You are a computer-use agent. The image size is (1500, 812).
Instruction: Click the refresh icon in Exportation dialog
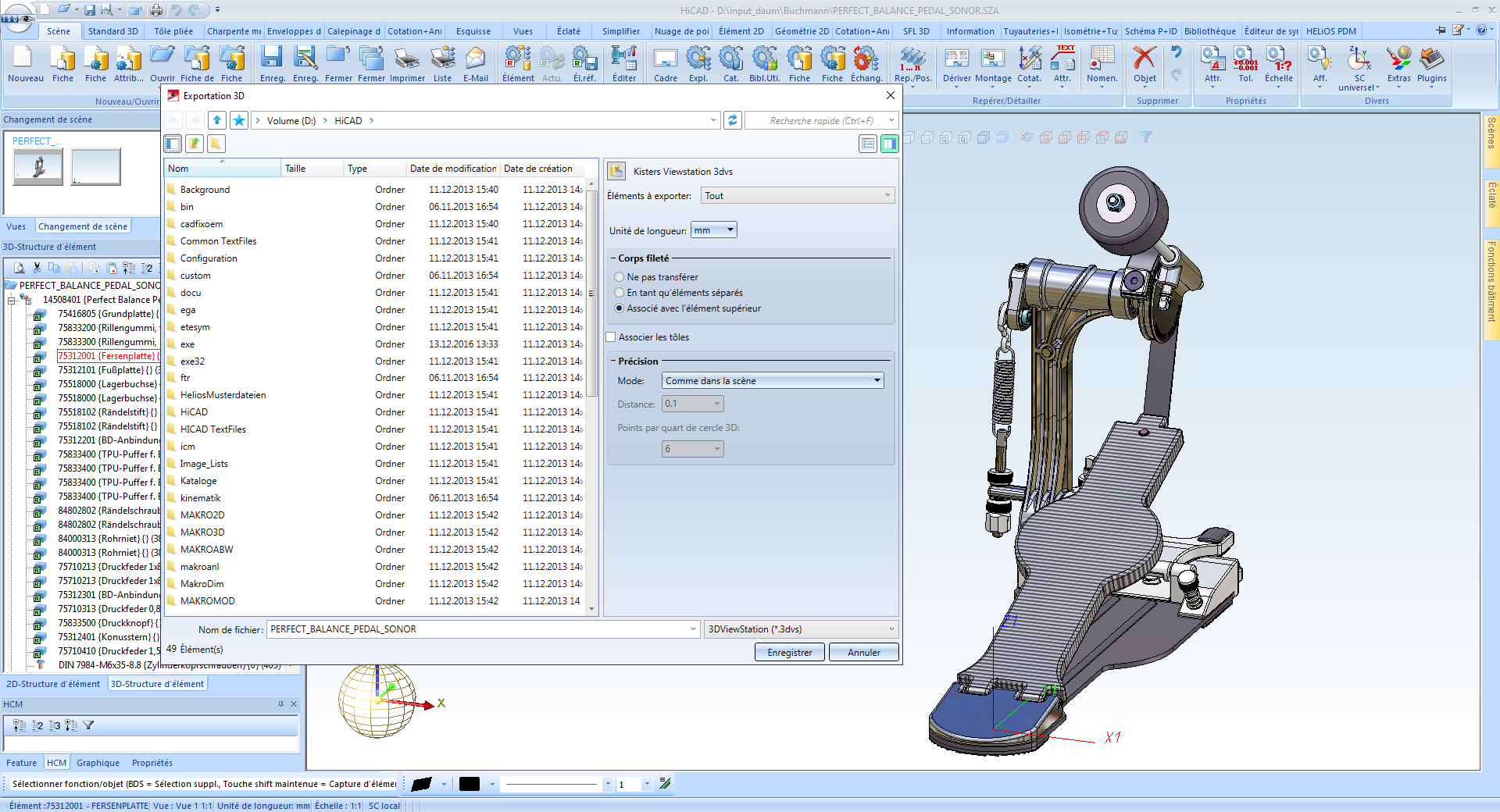(x=732, y=120)
